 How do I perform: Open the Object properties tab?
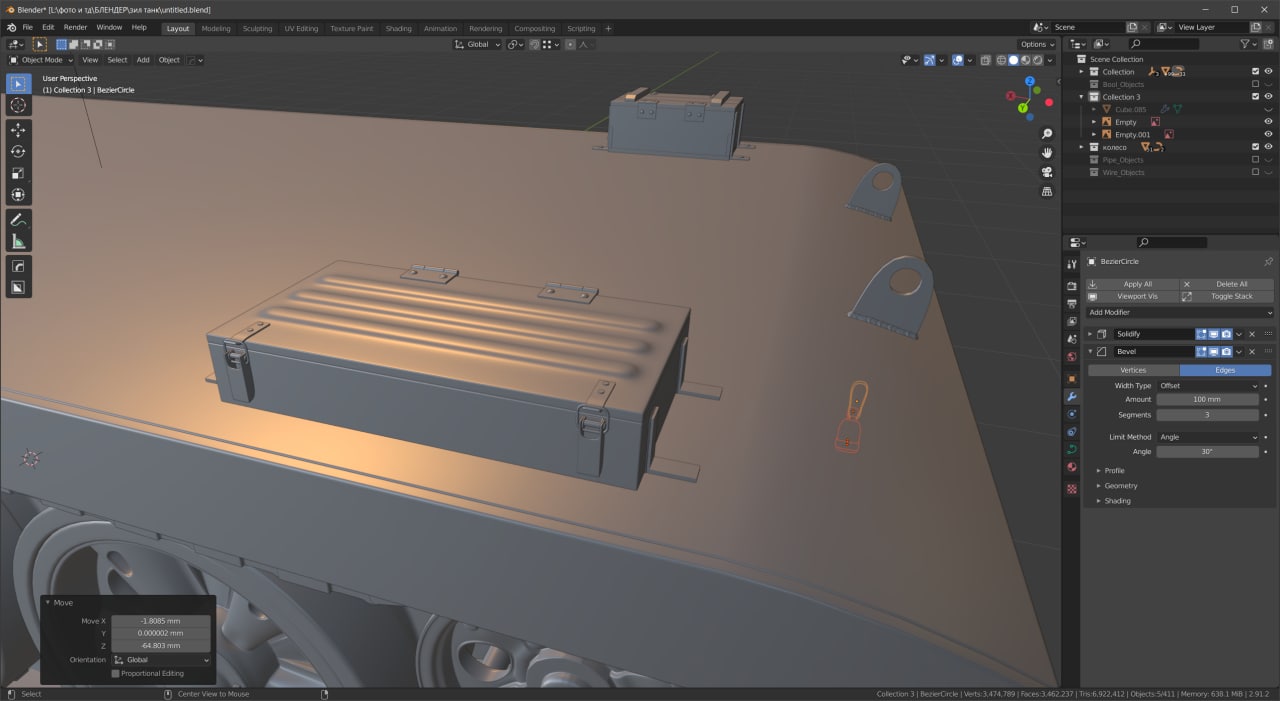click(x=1072, y=379)
